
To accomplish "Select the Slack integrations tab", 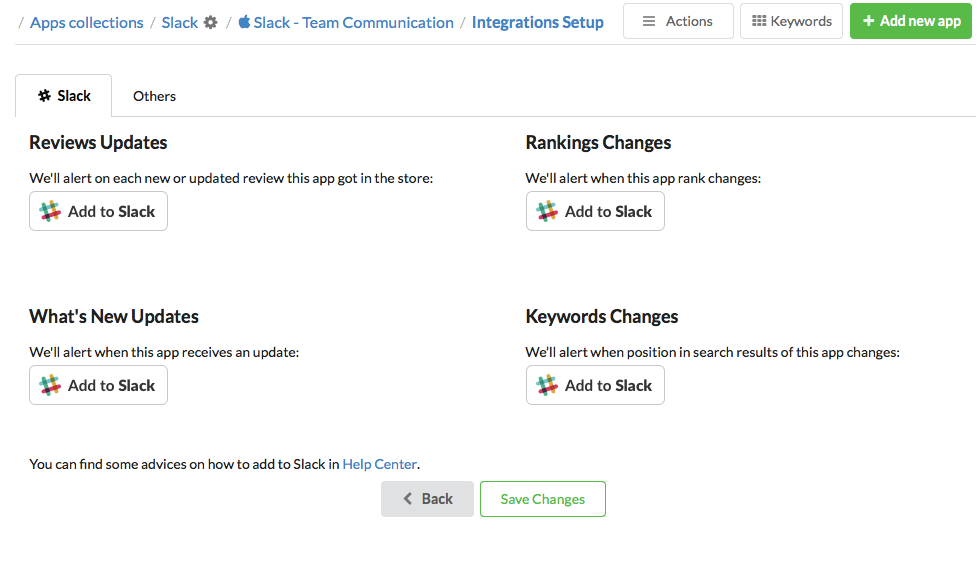I will (64, 96).
